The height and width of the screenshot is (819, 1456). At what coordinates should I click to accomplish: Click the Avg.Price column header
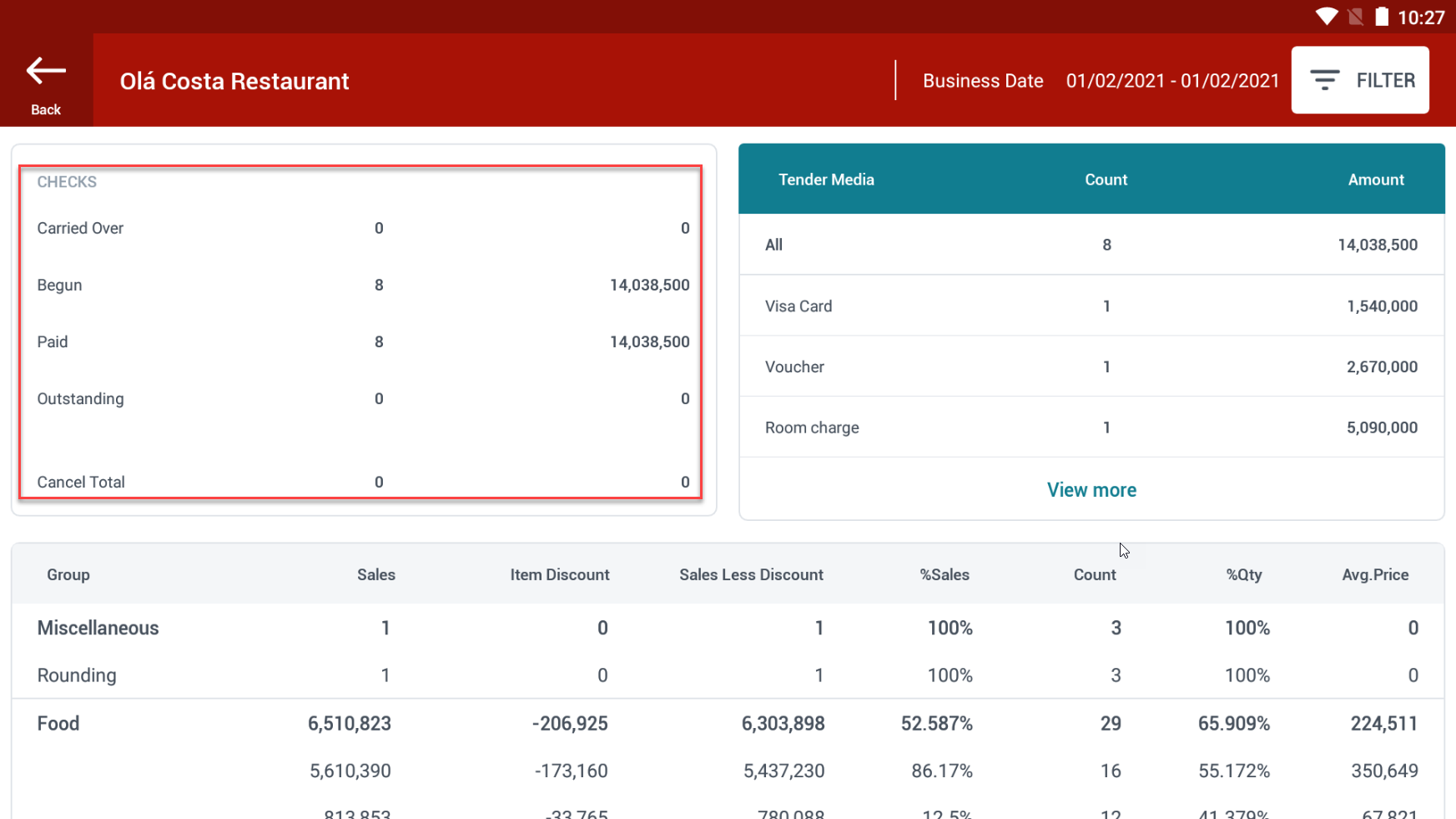click(x=1374, y=574)
